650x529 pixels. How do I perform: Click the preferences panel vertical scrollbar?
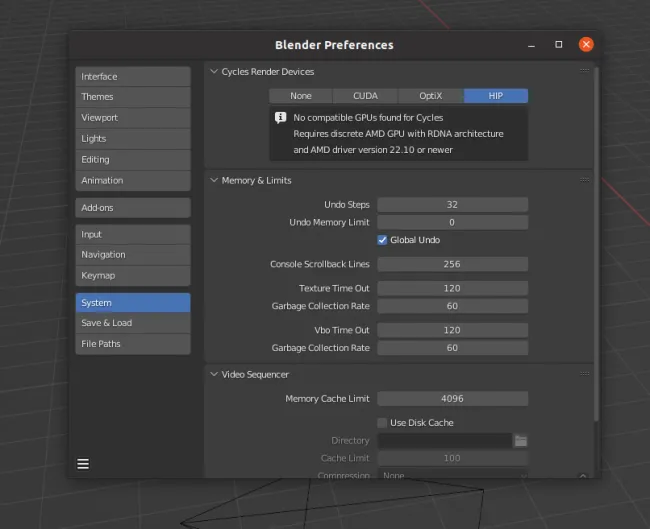[x=596, y=245]
